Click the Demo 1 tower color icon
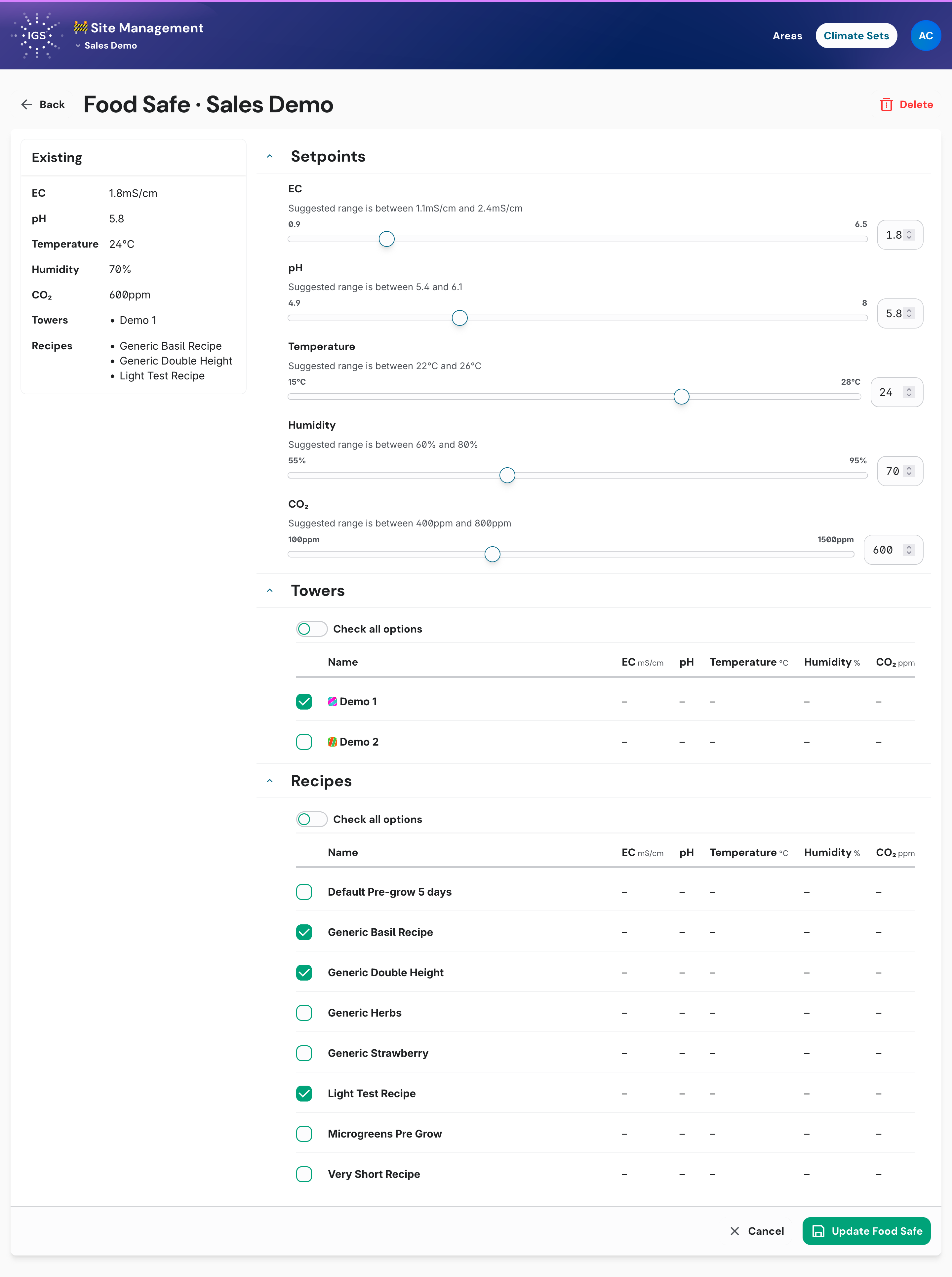This screenshot has height=1277, width=952. 333,702
